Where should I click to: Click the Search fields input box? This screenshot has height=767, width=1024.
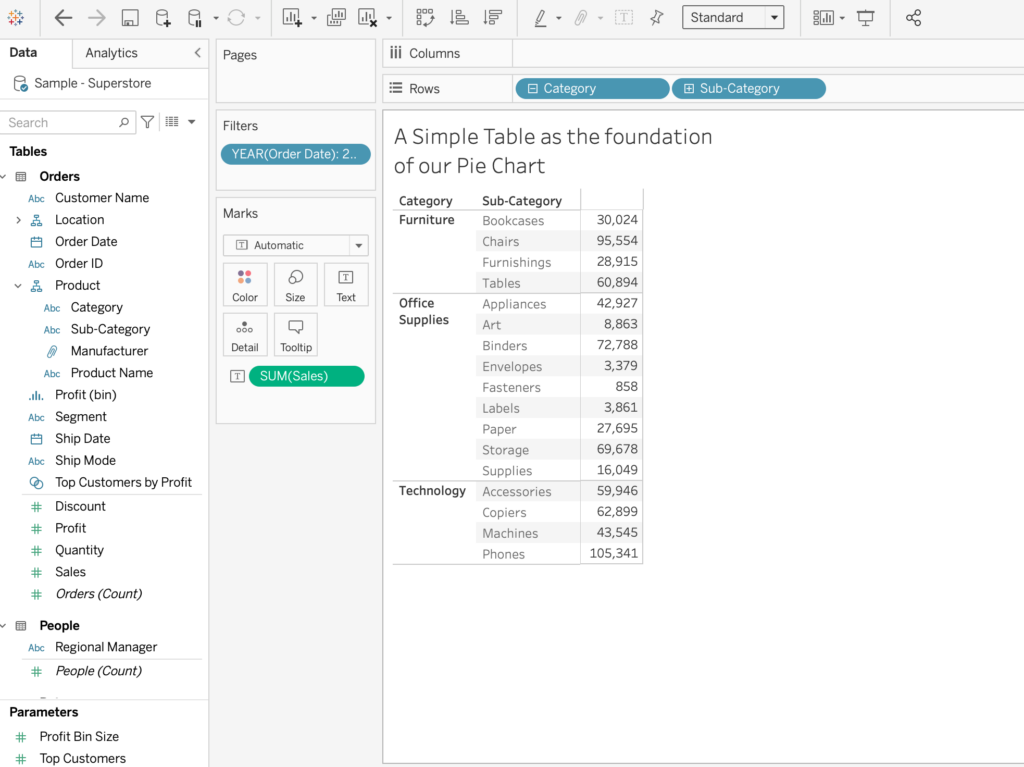(x=60, y=122)
